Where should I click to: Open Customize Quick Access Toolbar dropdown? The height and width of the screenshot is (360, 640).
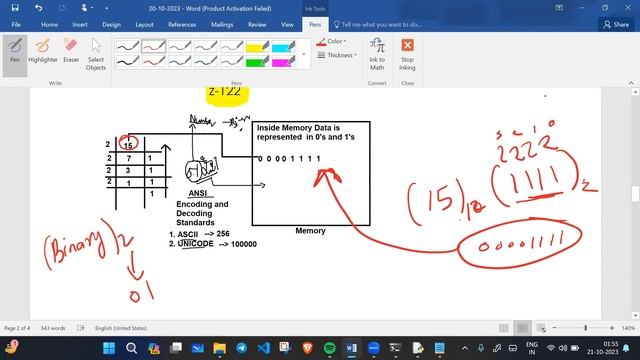tap(107, 8)
